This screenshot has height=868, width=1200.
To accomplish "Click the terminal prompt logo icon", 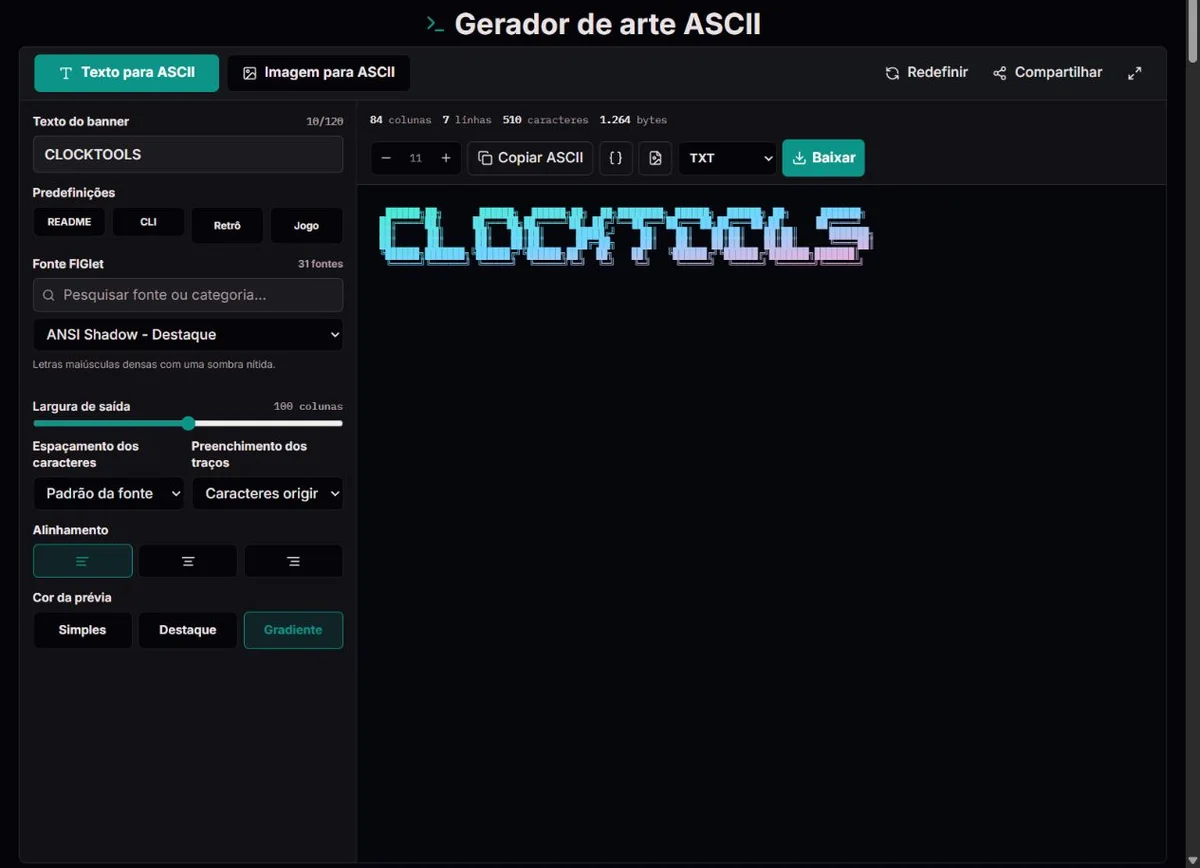I will click(435, 24).
